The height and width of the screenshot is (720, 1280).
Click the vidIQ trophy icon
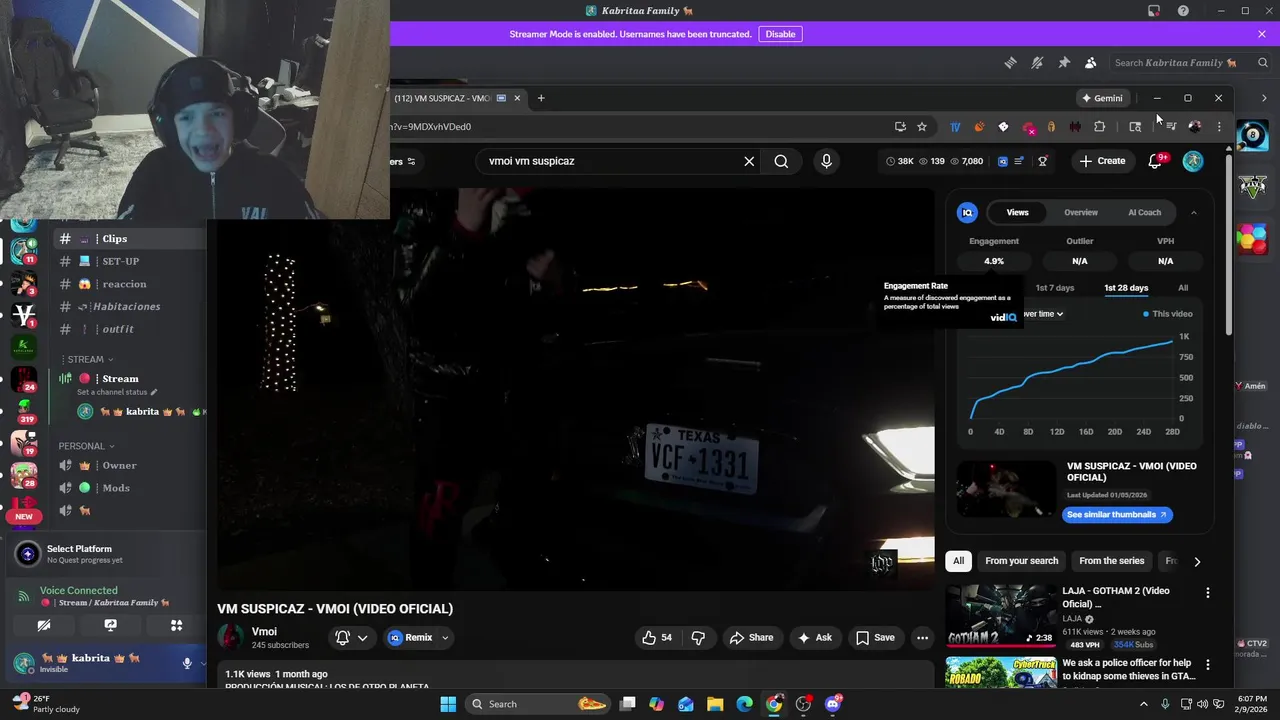tap(1042, 161)
